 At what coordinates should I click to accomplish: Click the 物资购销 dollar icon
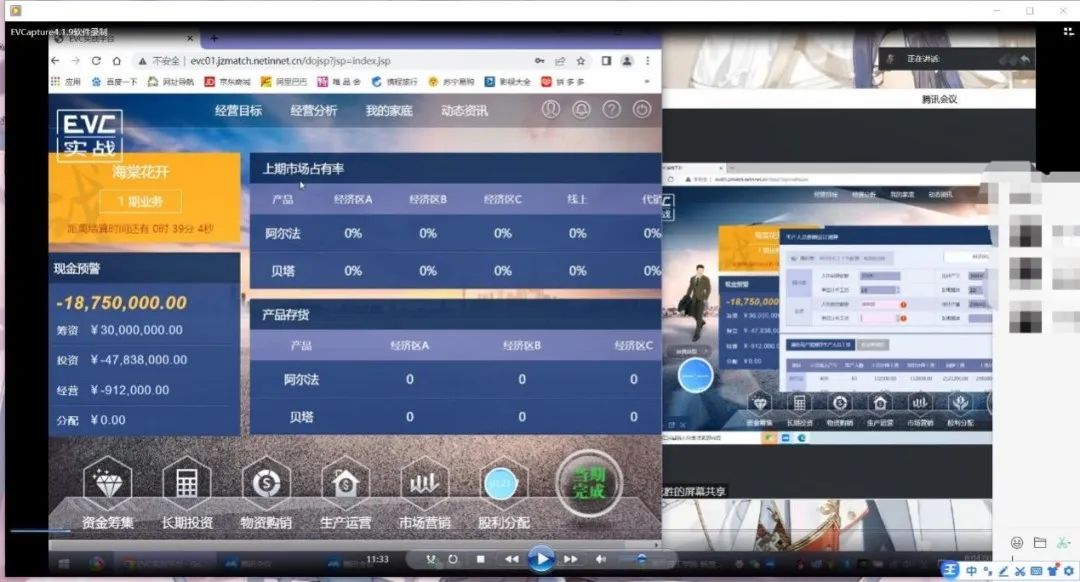pyautogui.click(x=266, y=485)
